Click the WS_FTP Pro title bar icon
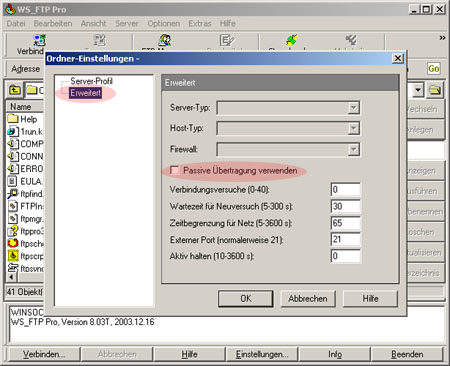This screenshot has width=450, height=366. (x=10, y=9)
